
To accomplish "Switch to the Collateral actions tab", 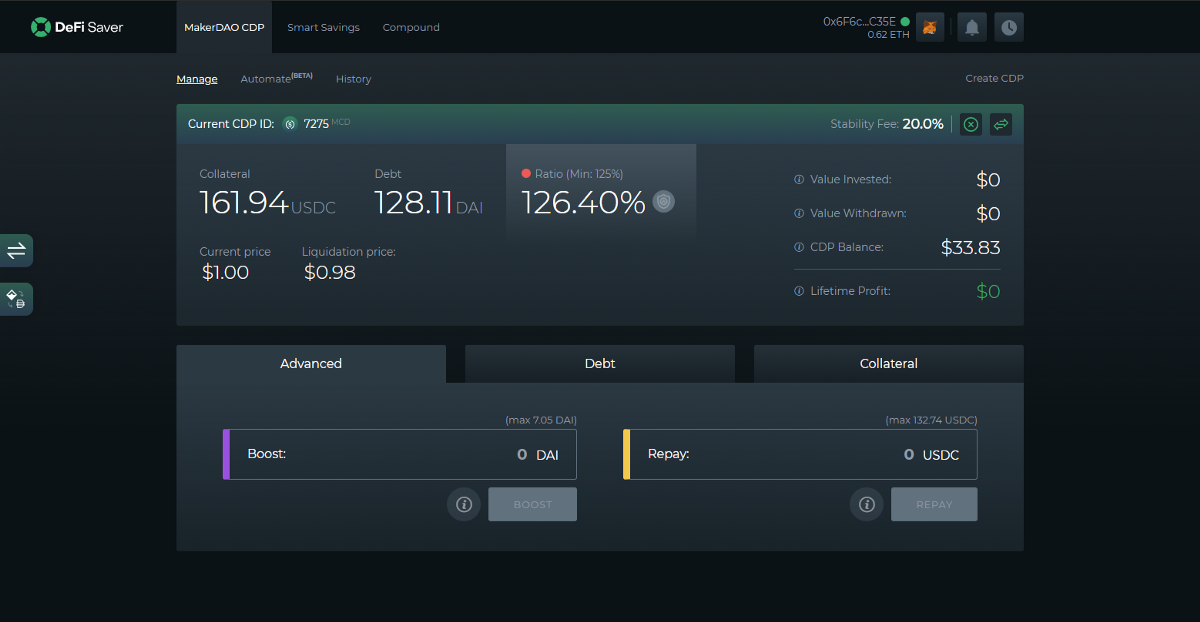I will click(889, 364).
